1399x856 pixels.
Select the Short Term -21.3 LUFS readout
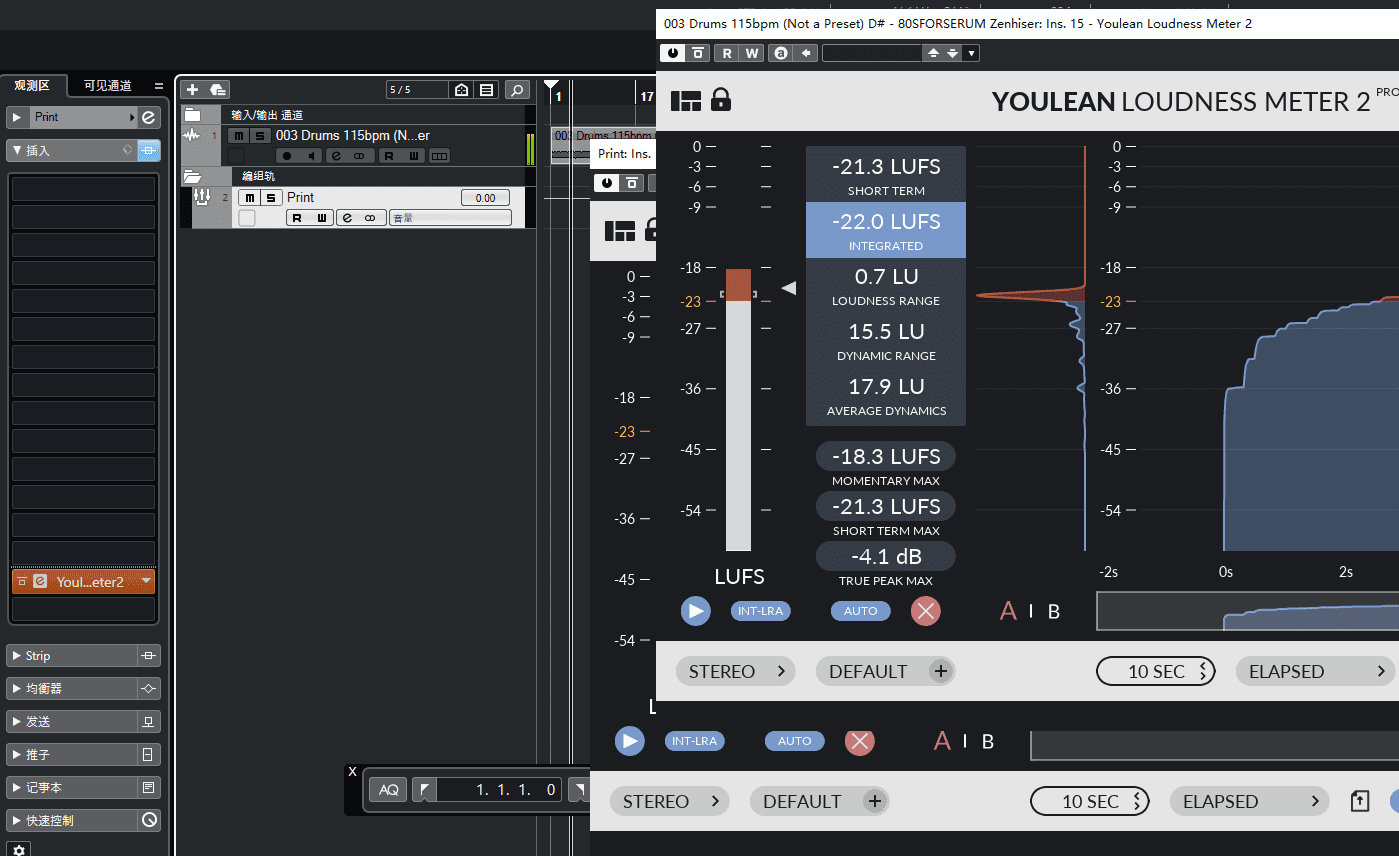[x=886, y=175]
